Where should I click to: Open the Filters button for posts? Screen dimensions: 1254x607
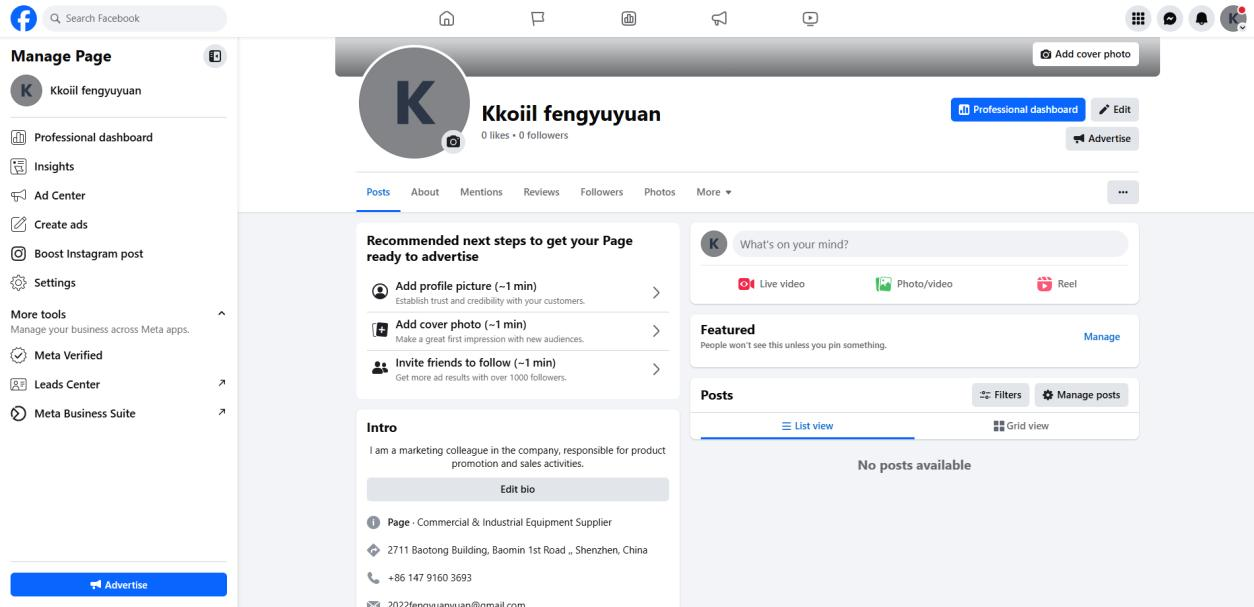pyautogui.click(x=1000, y=395)
